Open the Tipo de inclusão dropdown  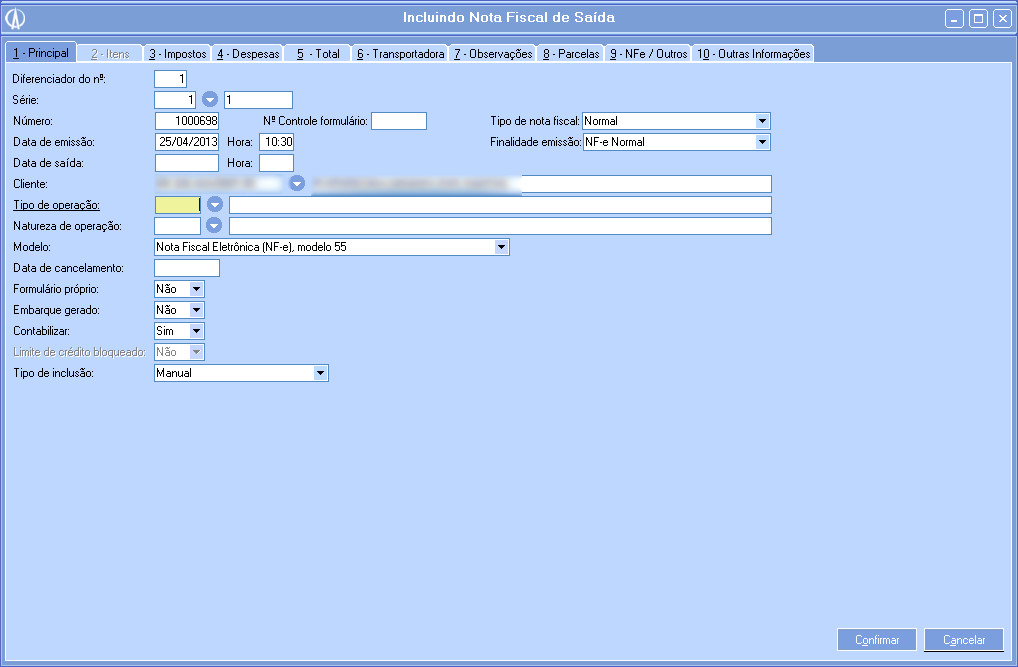[x=320, y=373]
